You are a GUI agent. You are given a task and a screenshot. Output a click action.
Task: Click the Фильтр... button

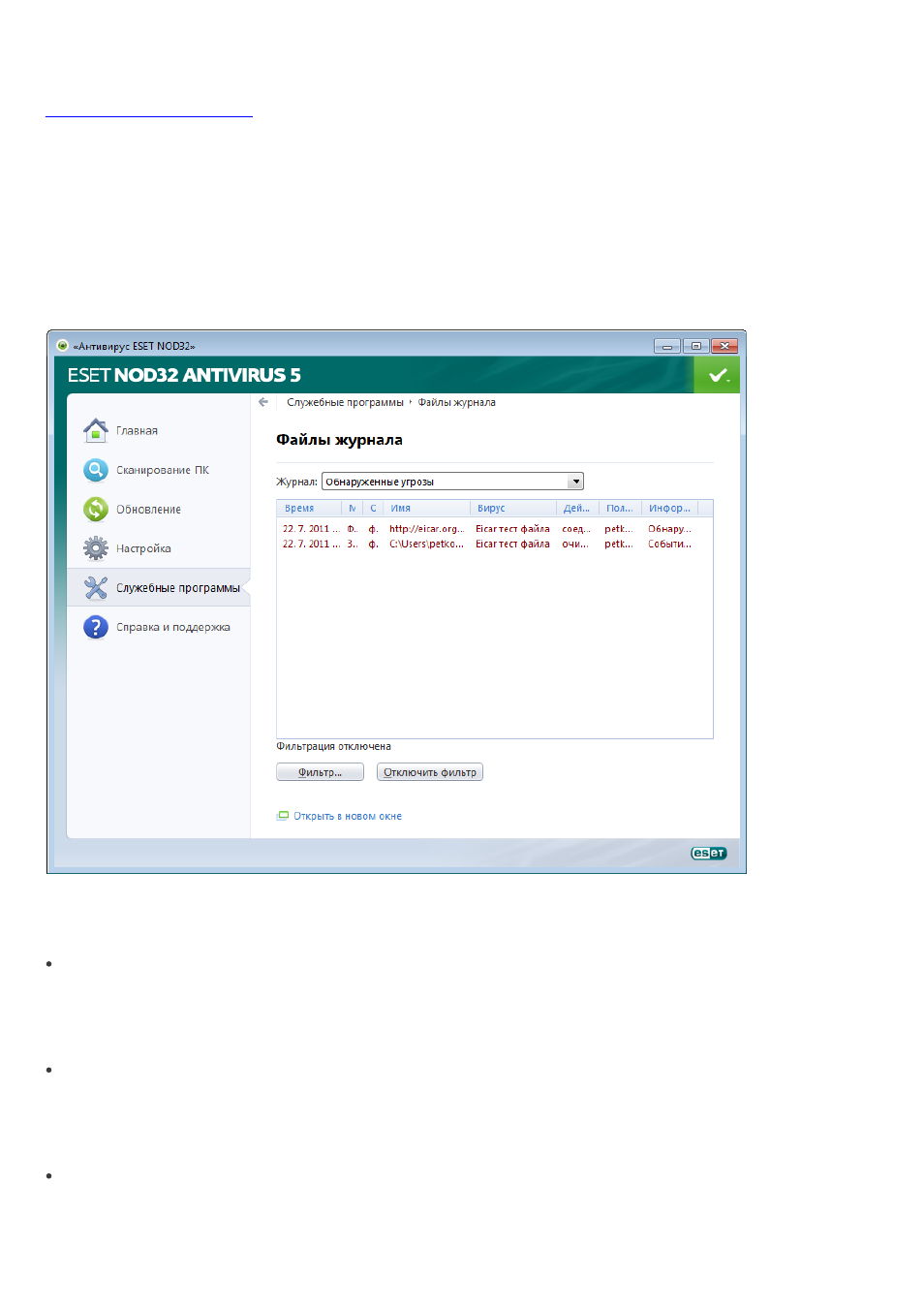tap(320, 772)
